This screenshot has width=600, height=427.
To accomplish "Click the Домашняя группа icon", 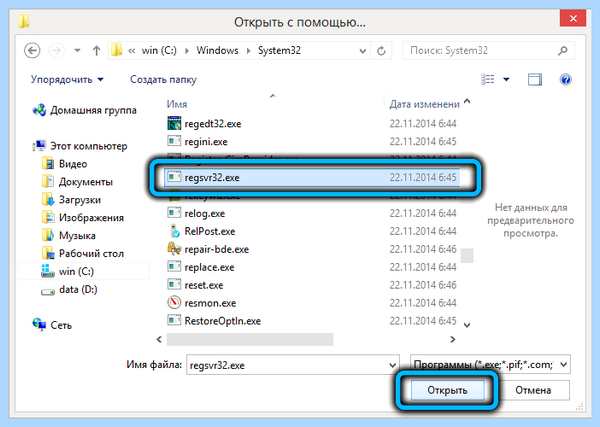I will click(x=39, y=110).
